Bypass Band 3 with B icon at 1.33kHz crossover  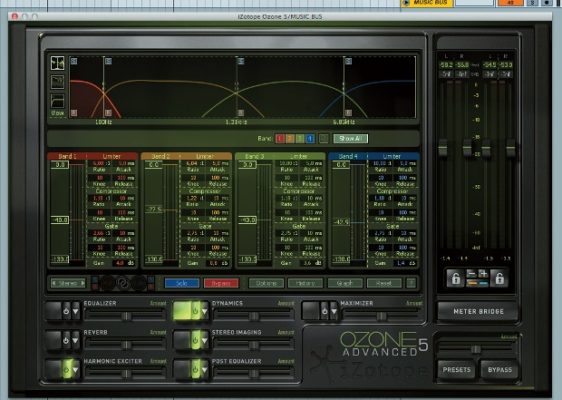(x=241, y=113)
